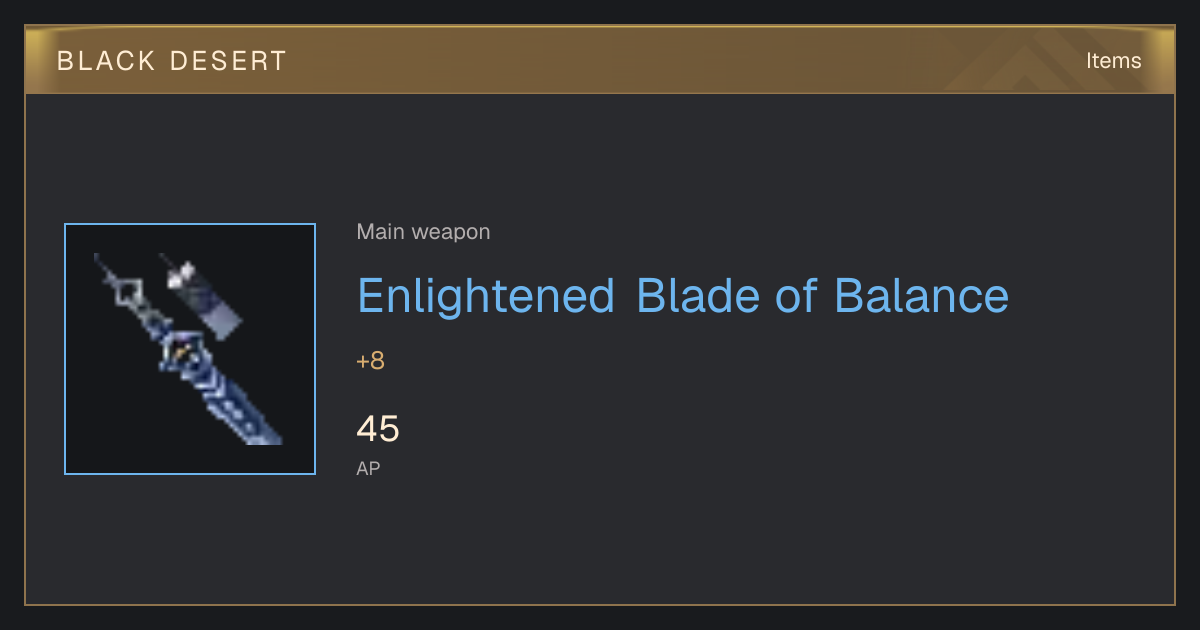Open the Enlightened Blade of Balance item icon
This screenshot has width=1200, height=630.
(190, 349)
